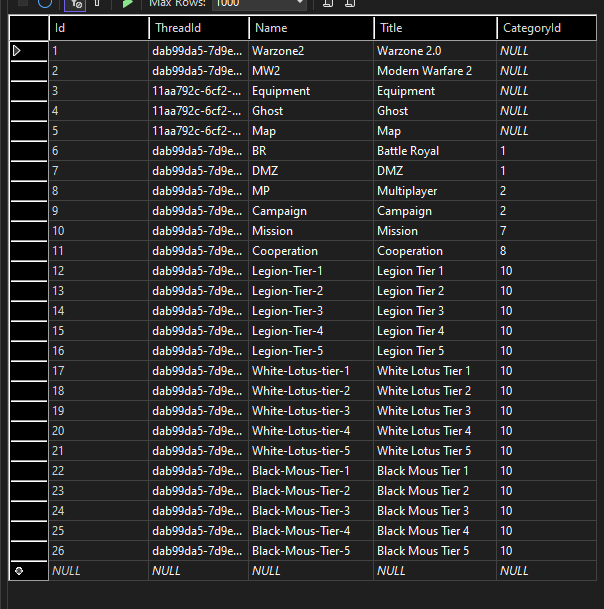Select the Title cell 'Battle Royal'
This screenshot has width=604, height=609.
click(x=435, y=151)
